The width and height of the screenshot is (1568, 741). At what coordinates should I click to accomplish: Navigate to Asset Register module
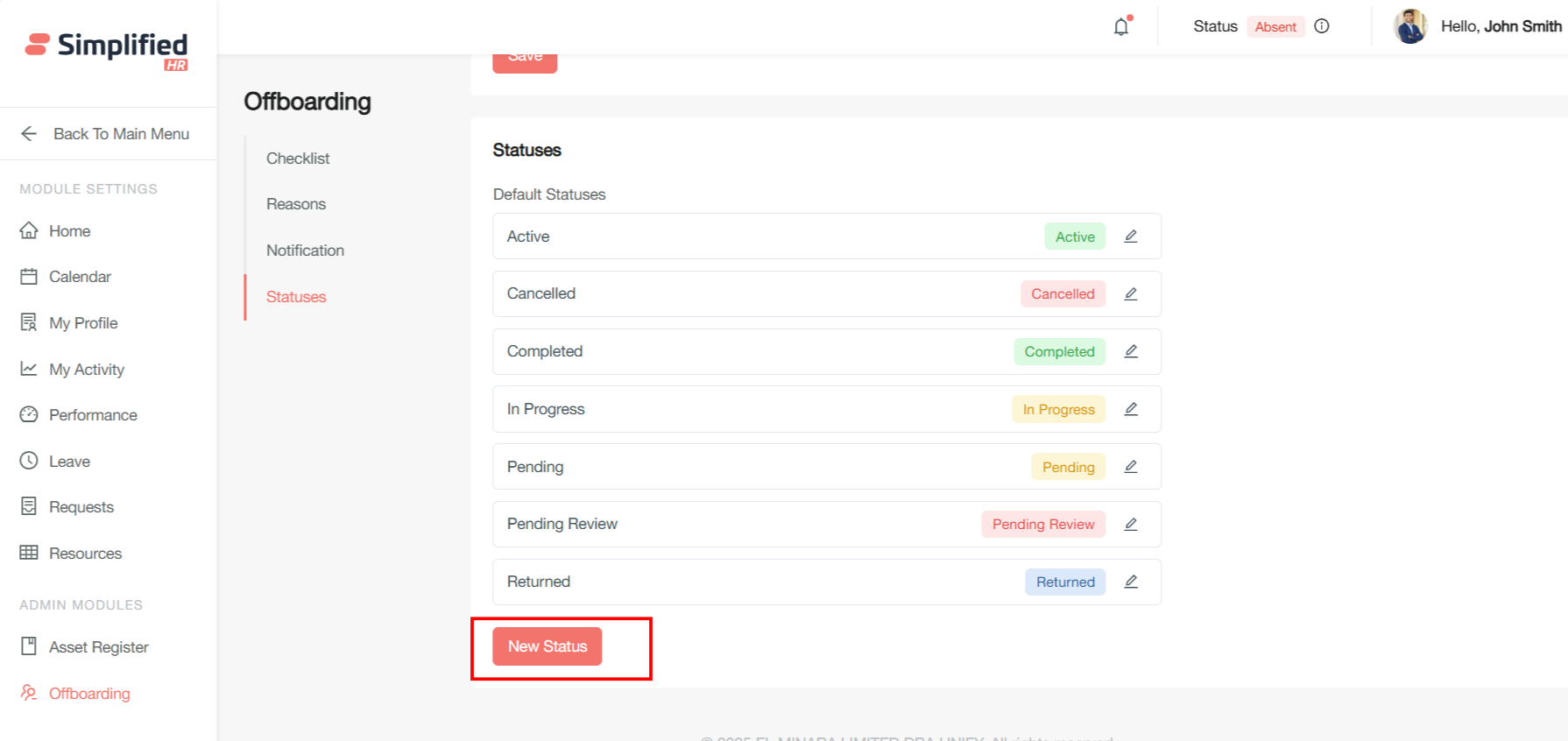click(x=98, y=647)
